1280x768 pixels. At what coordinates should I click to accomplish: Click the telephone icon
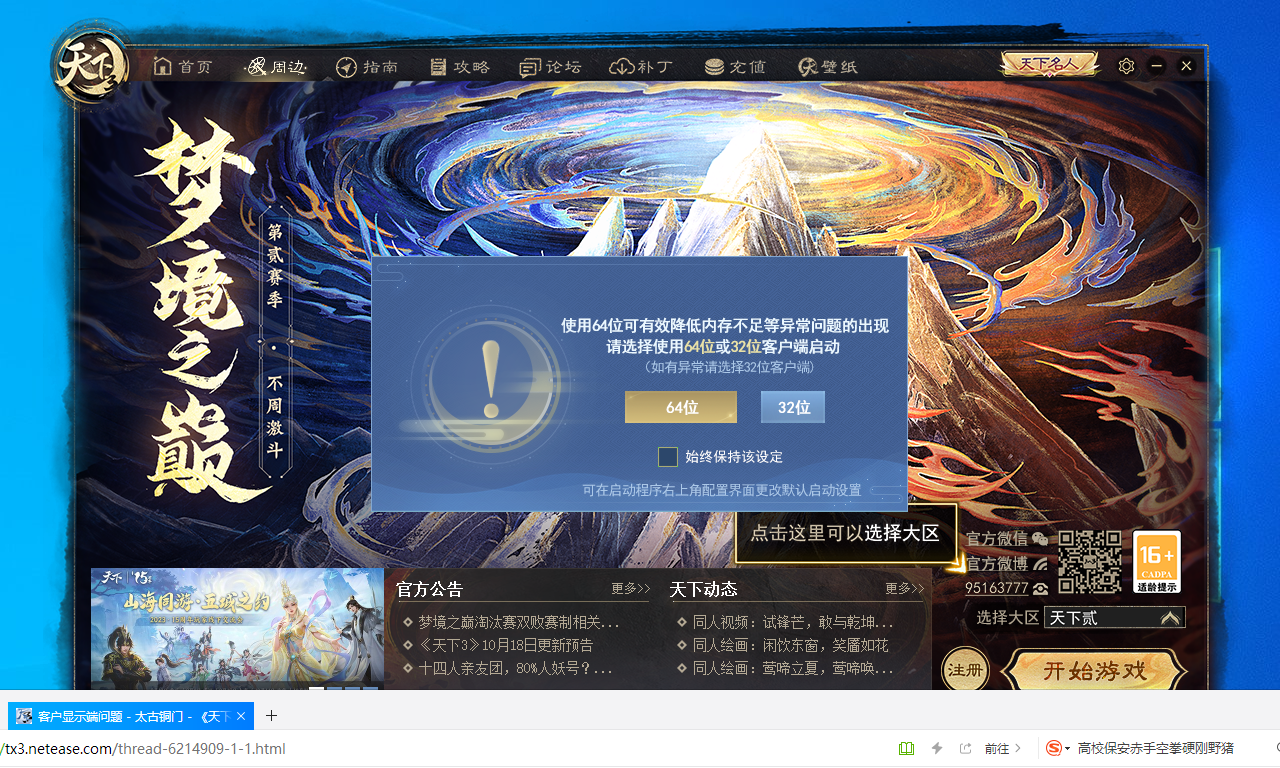[x=1040, y=589]
